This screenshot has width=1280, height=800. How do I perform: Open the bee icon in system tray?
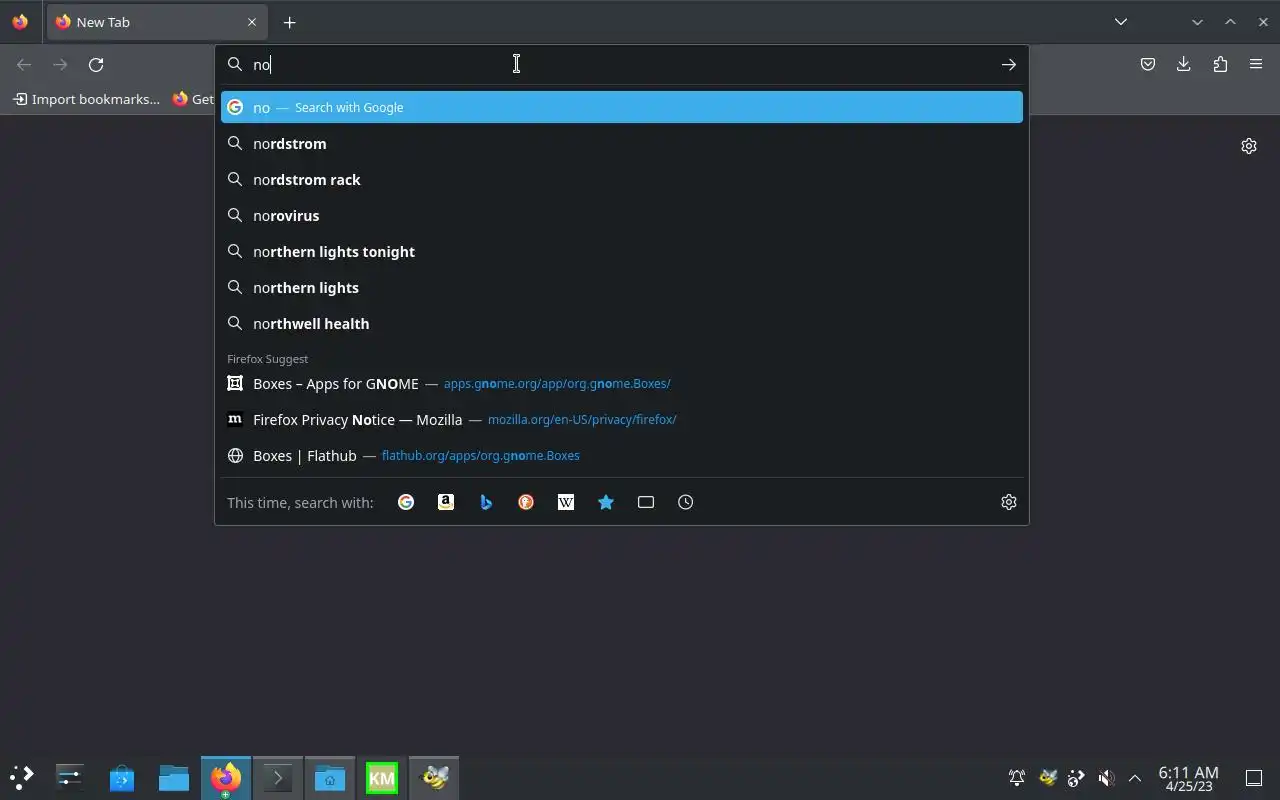pyautogui.click(x=1047, y=777)
